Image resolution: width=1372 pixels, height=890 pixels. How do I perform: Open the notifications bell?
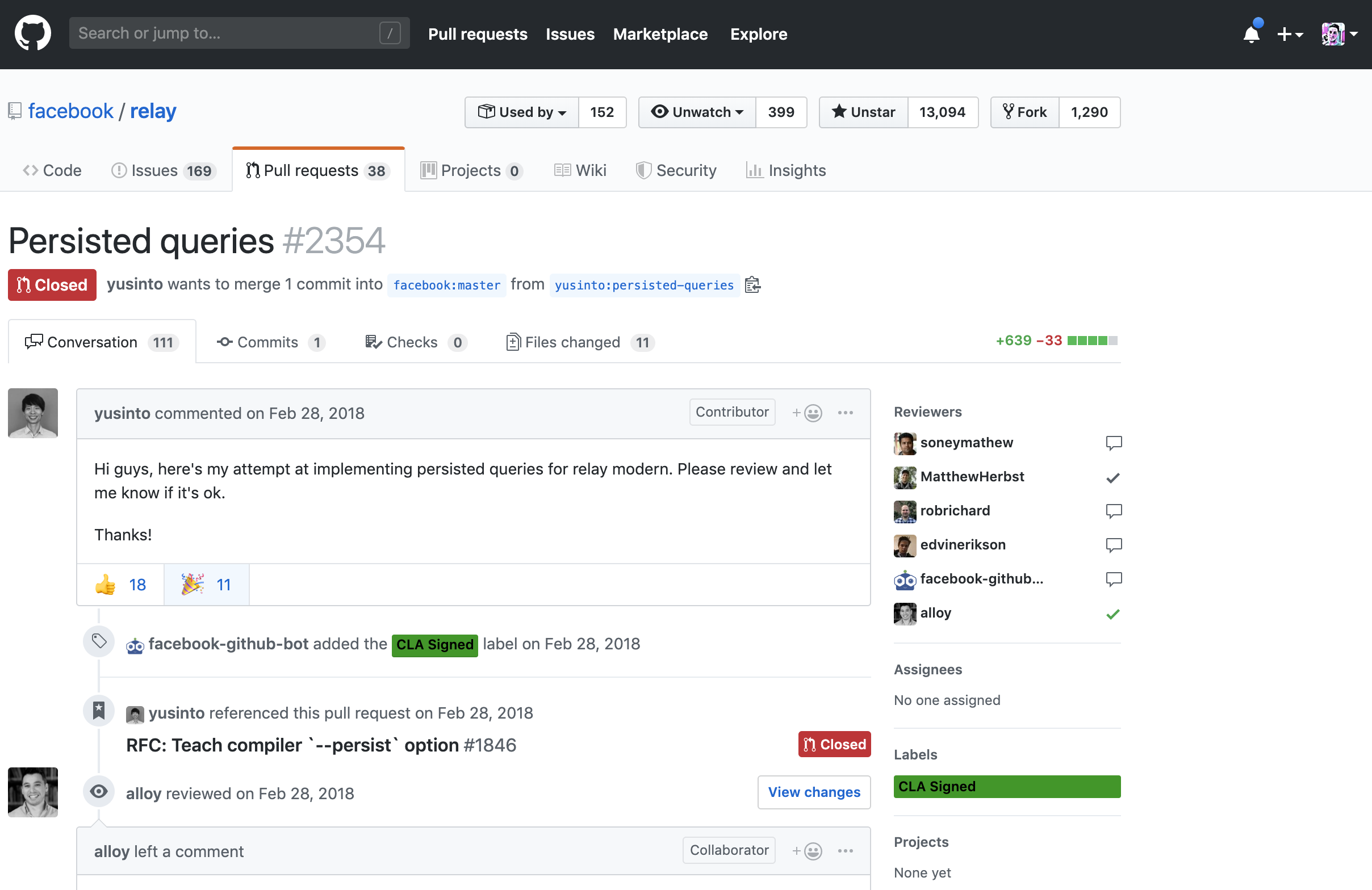[x=1251, y=35]
